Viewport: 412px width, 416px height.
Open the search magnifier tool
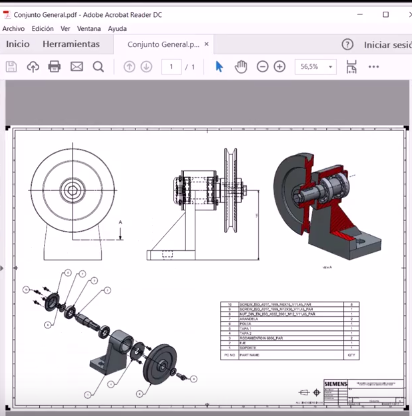tap(98, 67)
